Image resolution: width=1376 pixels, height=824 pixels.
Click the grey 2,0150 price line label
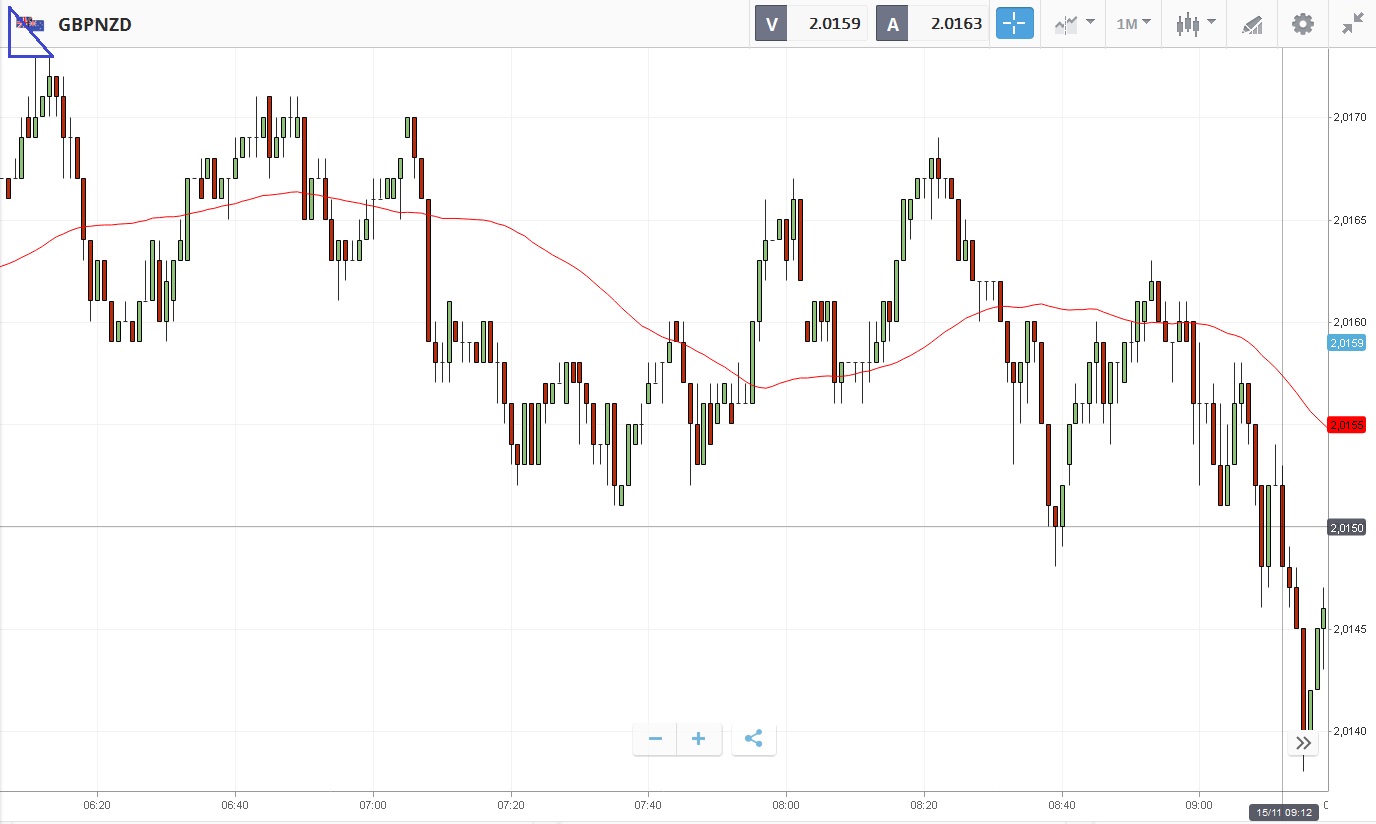[1346, 527]
